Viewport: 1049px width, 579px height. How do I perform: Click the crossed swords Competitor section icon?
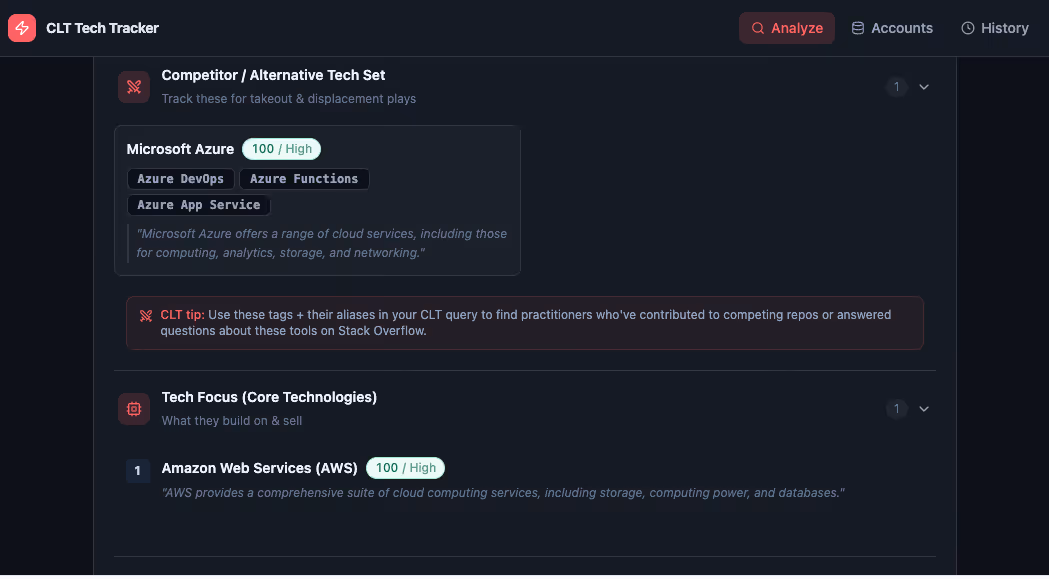tap(134, 87)
